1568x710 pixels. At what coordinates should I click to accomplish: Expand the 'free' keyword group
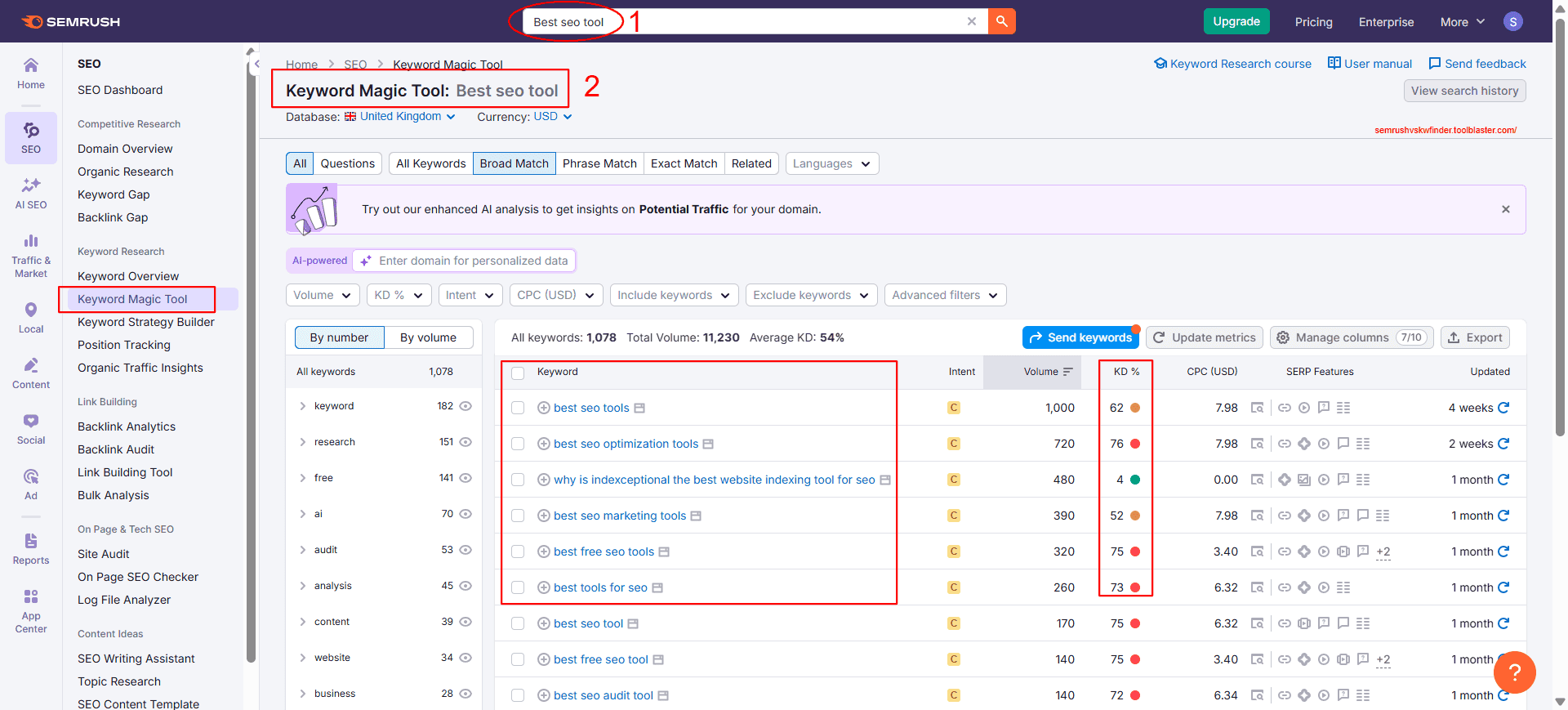click(302, 478)
